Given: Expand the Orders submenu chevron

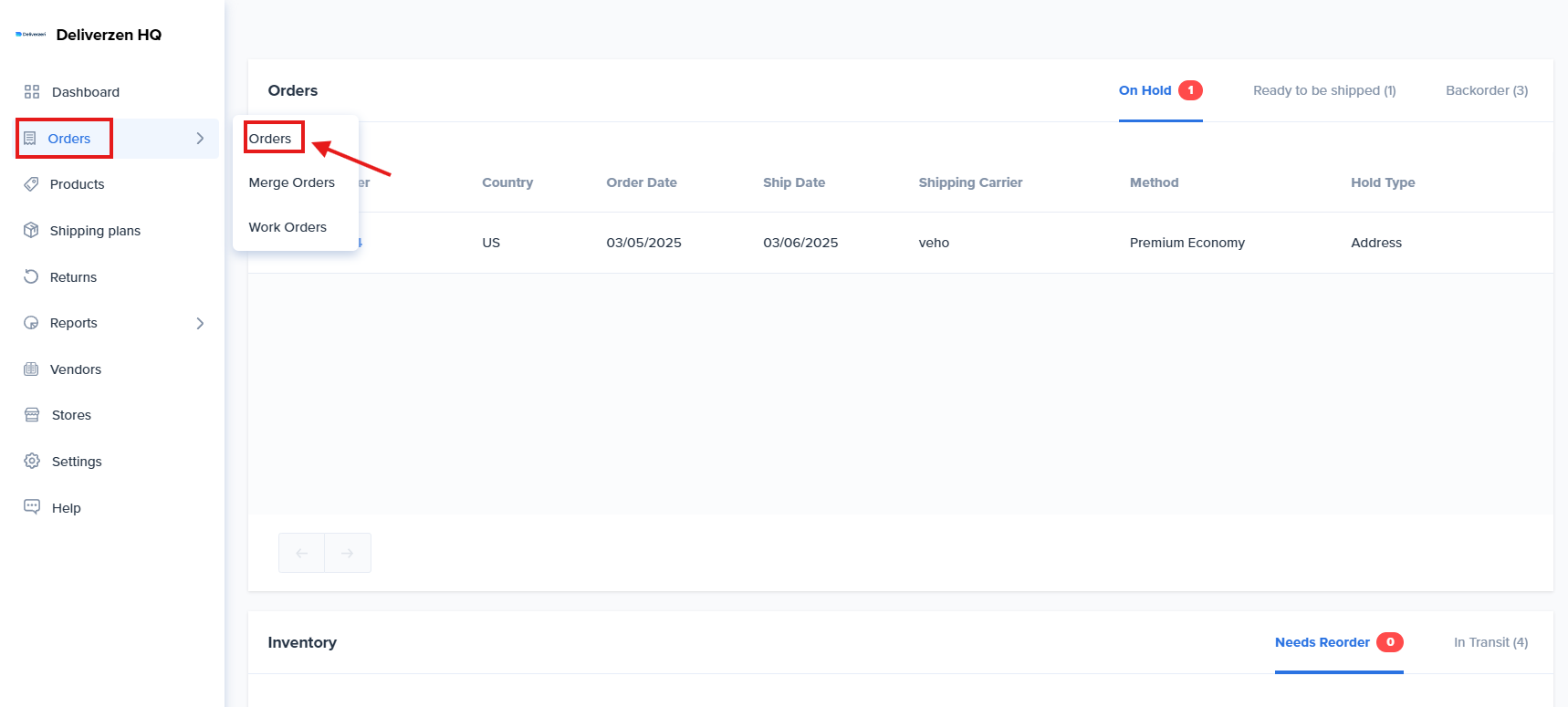Looking at the screenshot, I should (x=200, y=139).
